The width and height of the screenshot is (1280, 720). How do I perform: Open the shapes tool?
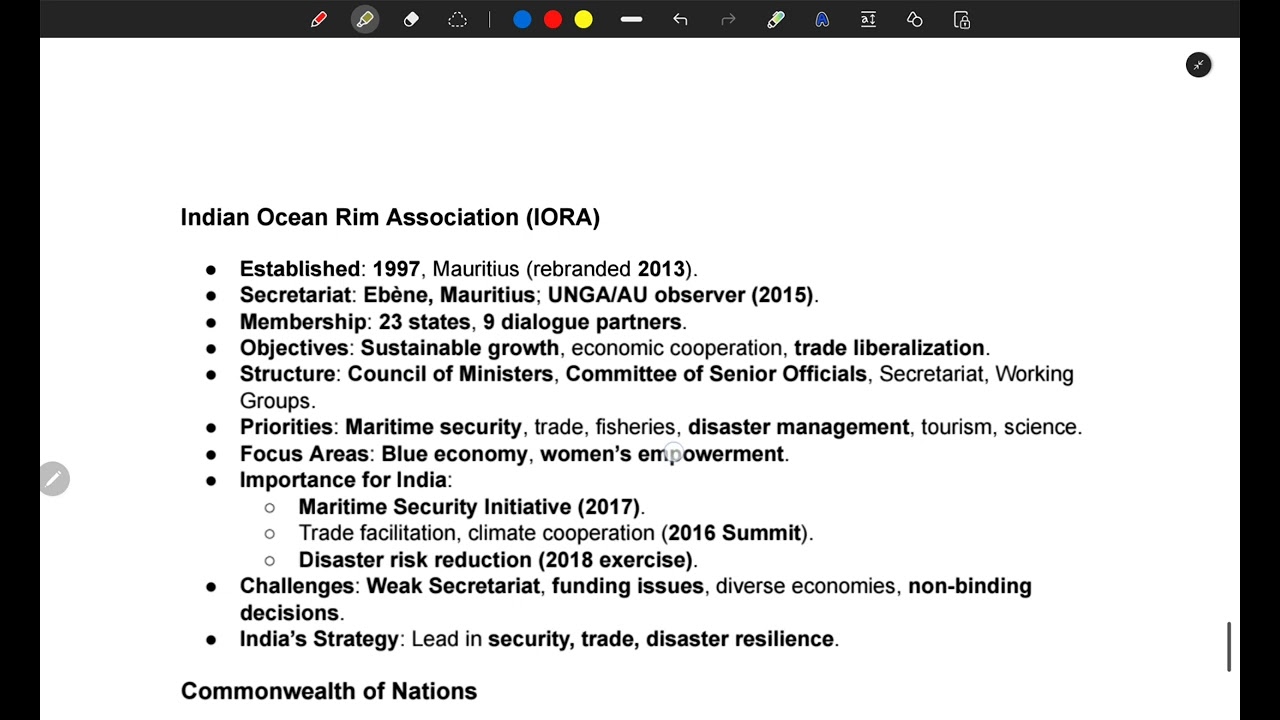pyautogui.click(x=914, y=19)
